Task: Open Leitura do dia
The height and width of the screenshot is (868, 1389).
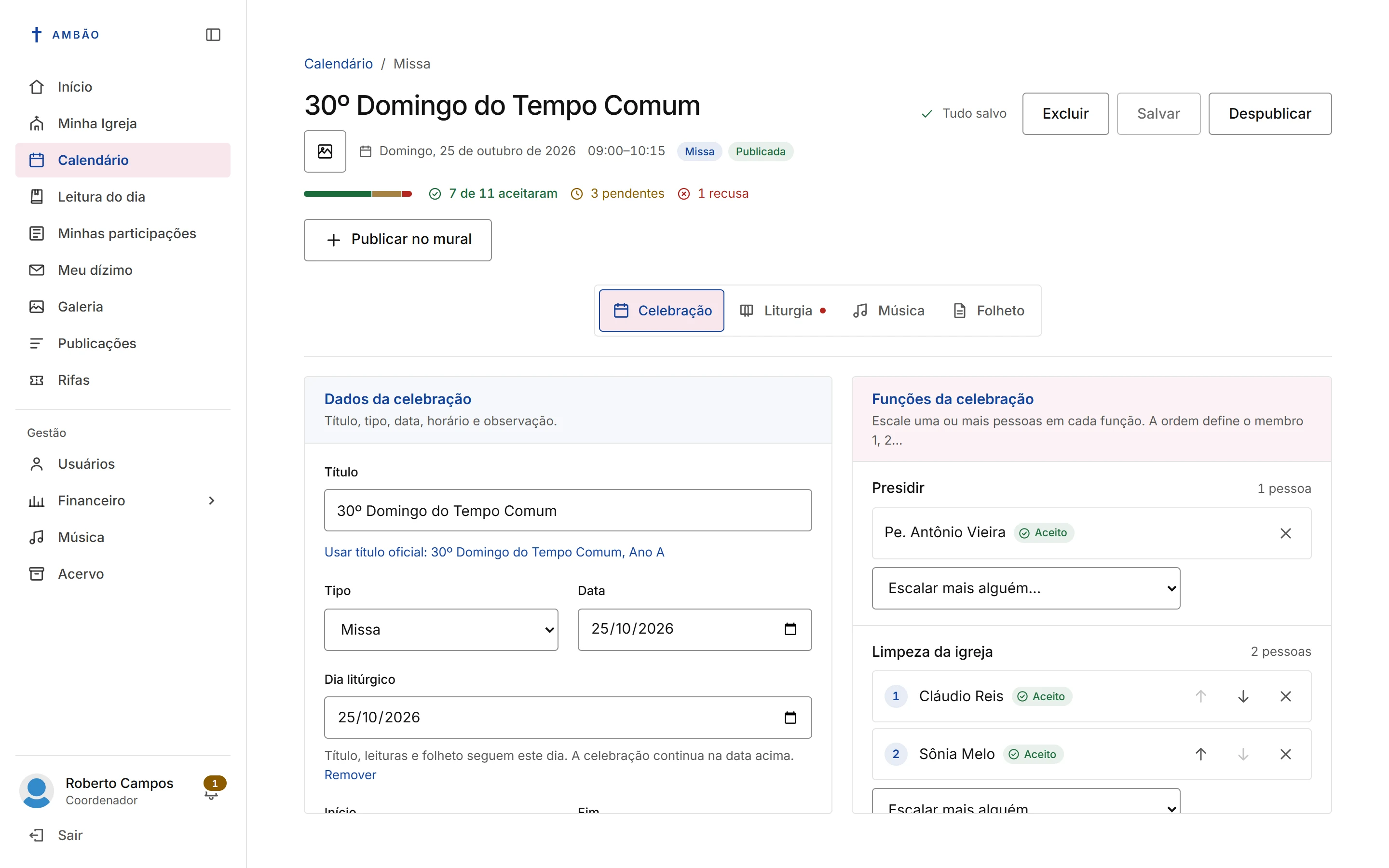Action: coord(123,197)
